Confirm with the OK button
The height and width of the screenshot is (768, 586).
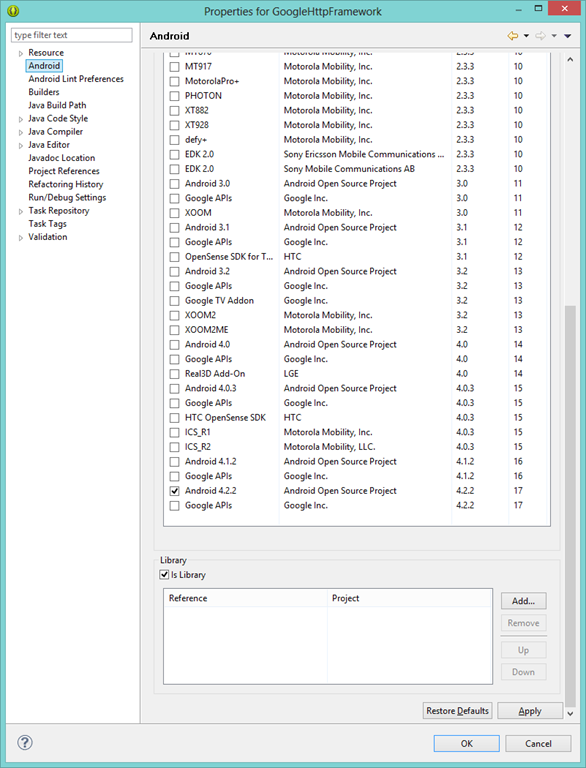[466, 744]
